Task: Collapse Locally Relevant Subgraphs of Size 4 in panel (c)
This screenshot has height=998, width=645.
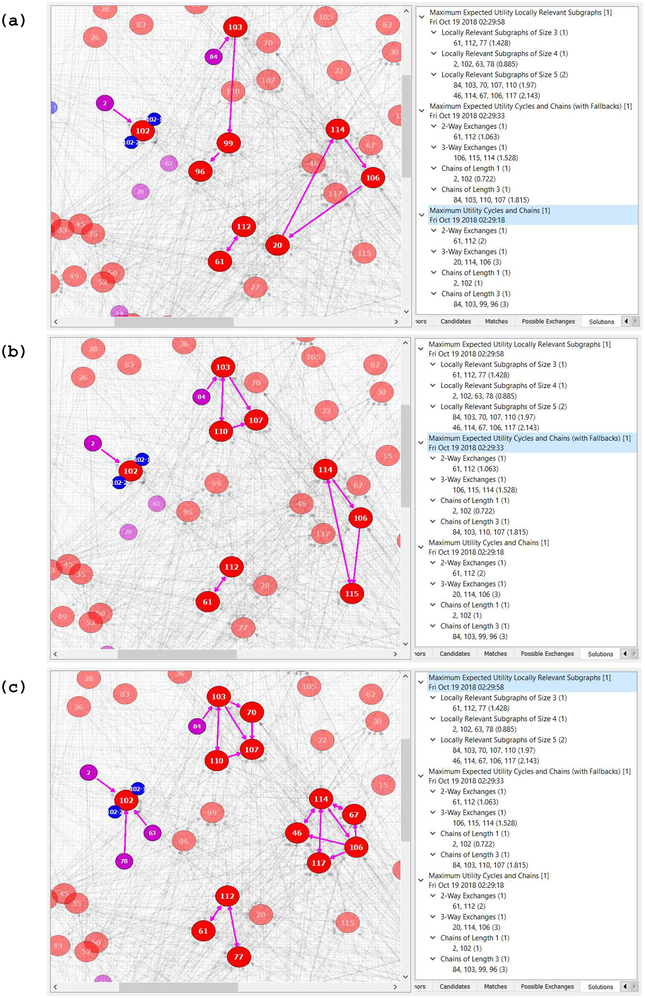Action: [432, 719]
